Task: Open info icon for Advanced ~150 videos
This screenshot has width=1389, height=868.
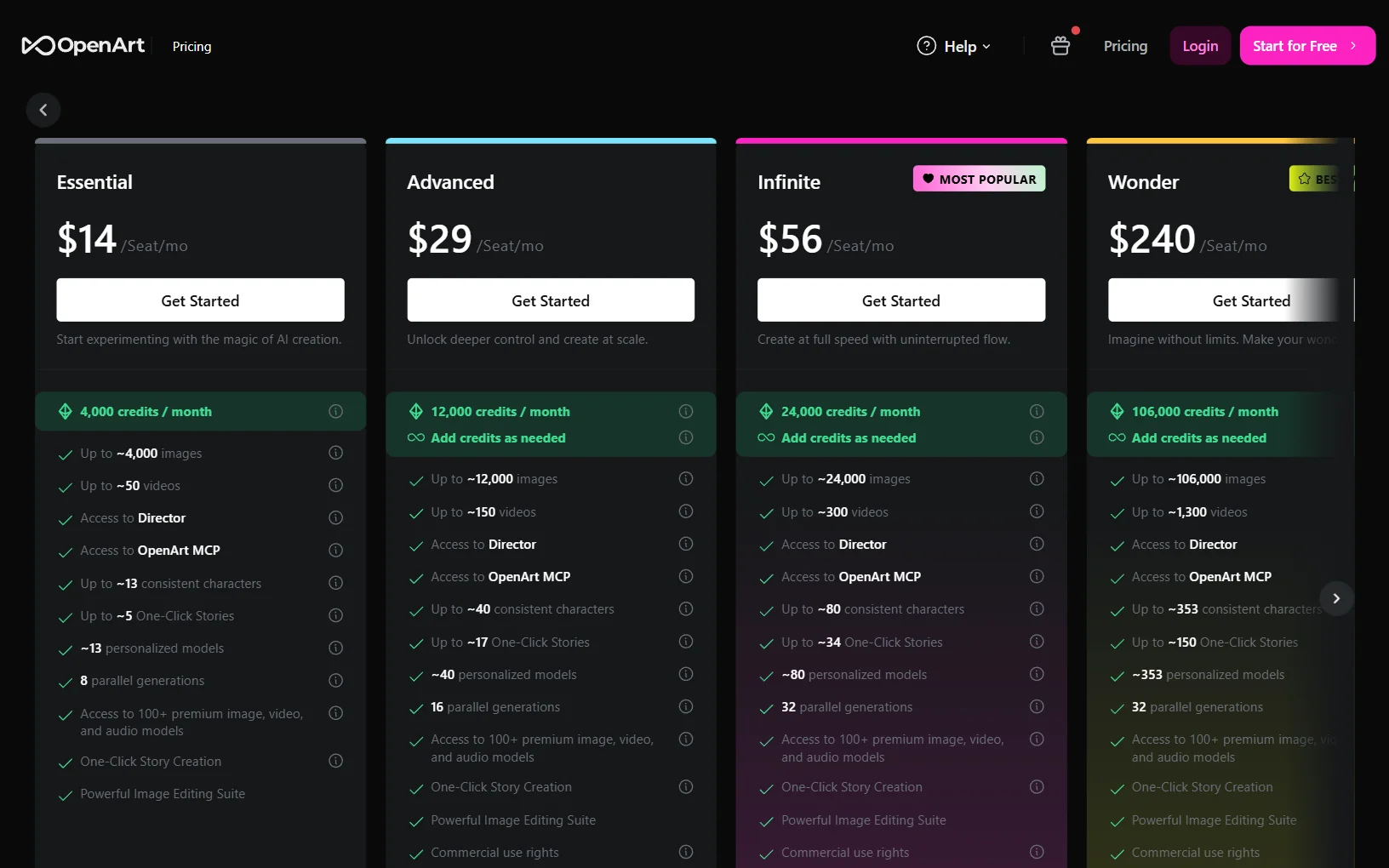Action: pos(686,511)
